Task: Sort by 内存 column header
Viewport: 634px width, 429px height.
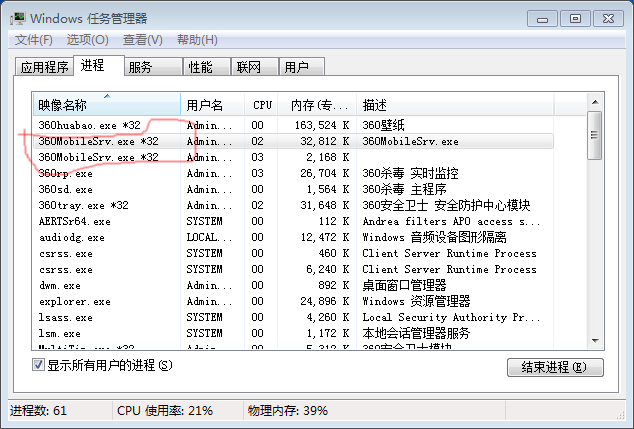Action: (x=317, y=105)
